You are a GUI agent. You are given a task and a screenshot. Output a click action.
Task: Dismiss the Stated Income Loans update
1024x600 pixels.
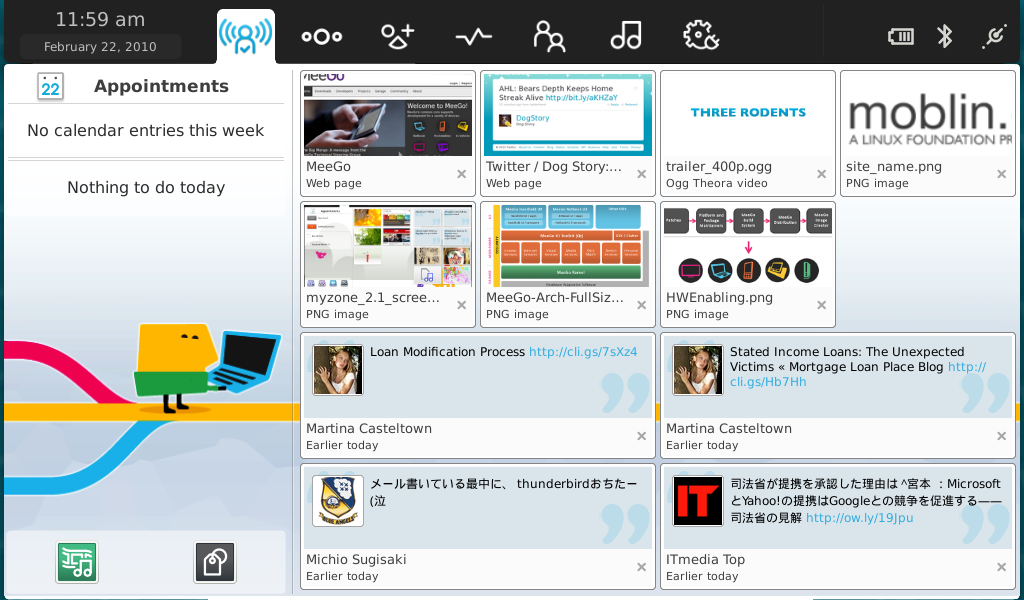(1001, 436)
